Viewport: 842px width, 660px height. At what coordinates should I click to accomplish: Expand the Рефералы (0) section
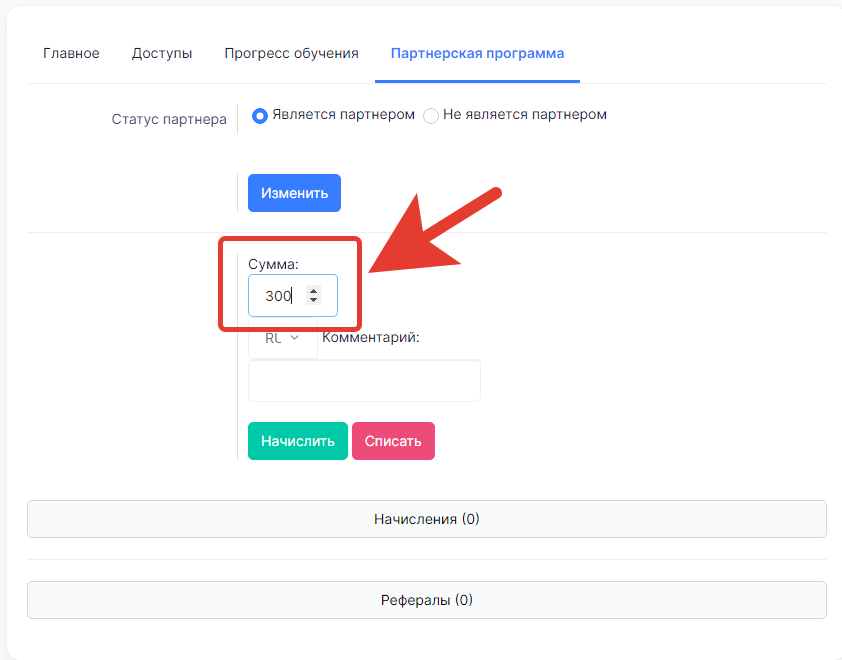tap(427, 600)
